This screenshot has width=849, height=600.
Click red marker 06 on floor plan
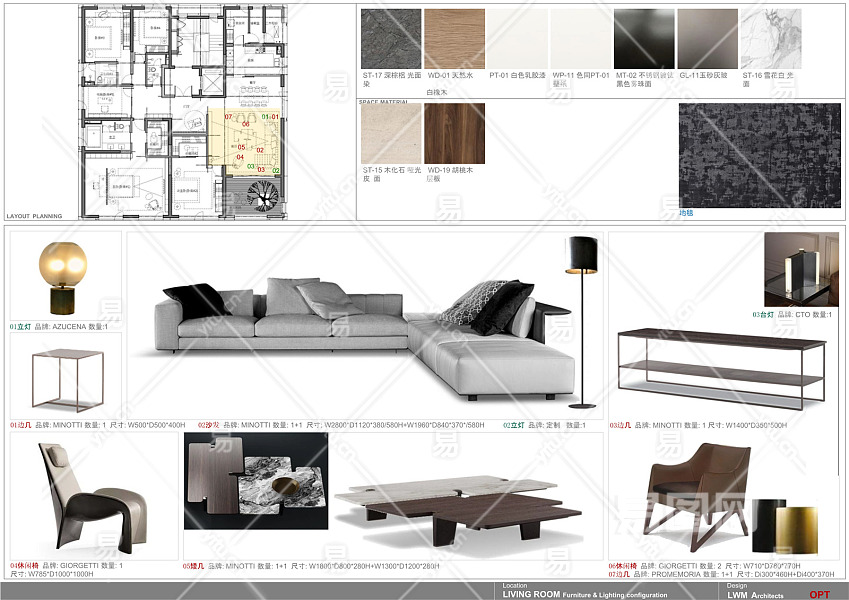[245, 124]
